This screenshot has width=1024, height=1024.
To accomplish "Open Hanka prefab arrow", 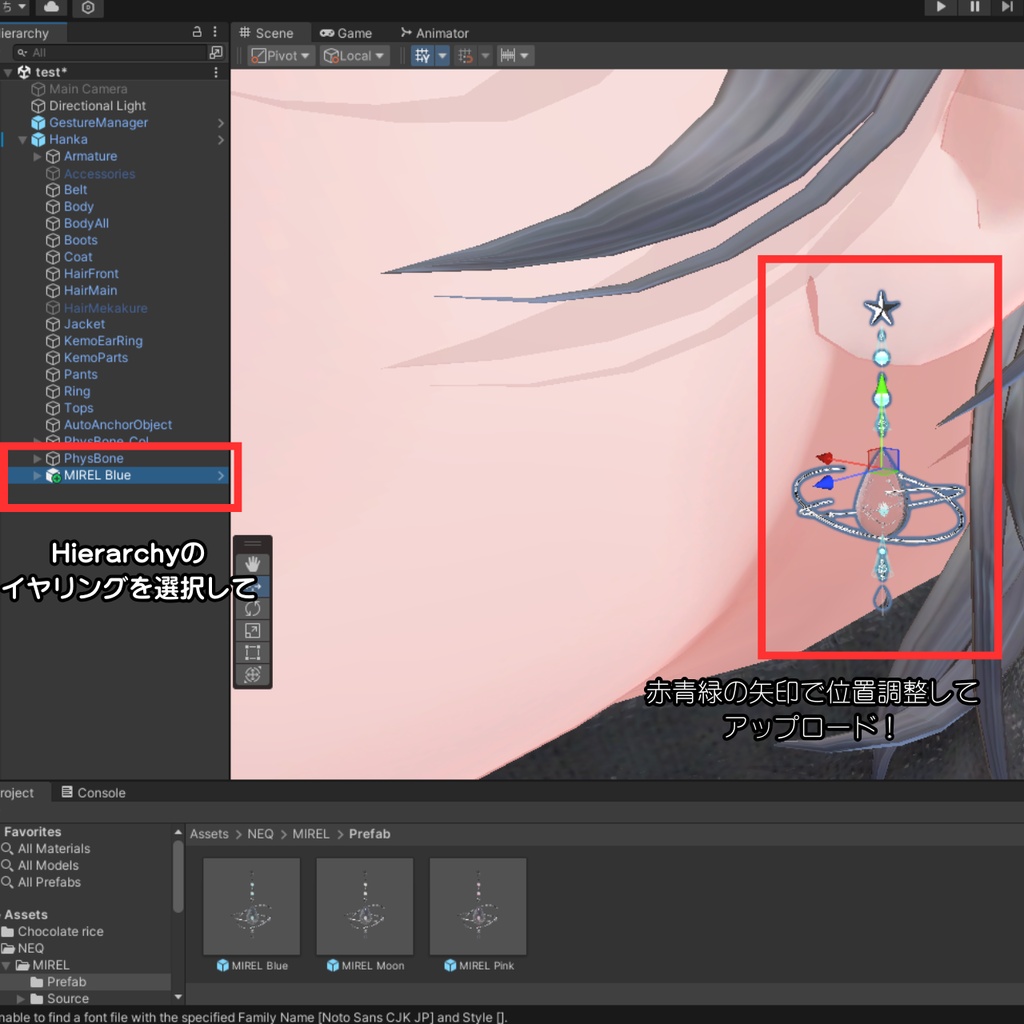I will [220, 140].
